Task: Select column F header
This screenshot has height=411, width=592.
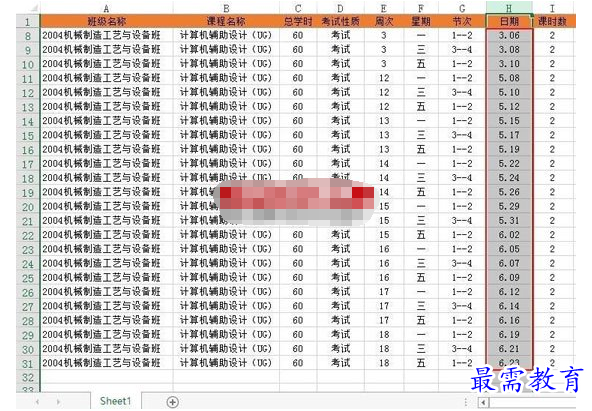Action: (x=421, y=8)
